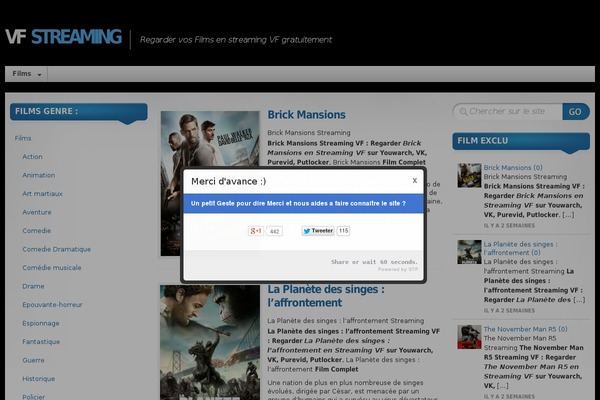Image resolution: width=600 pixels, height=400 pixels.
Task: Click the FILM EXCLU header
Action: point(521,141)
